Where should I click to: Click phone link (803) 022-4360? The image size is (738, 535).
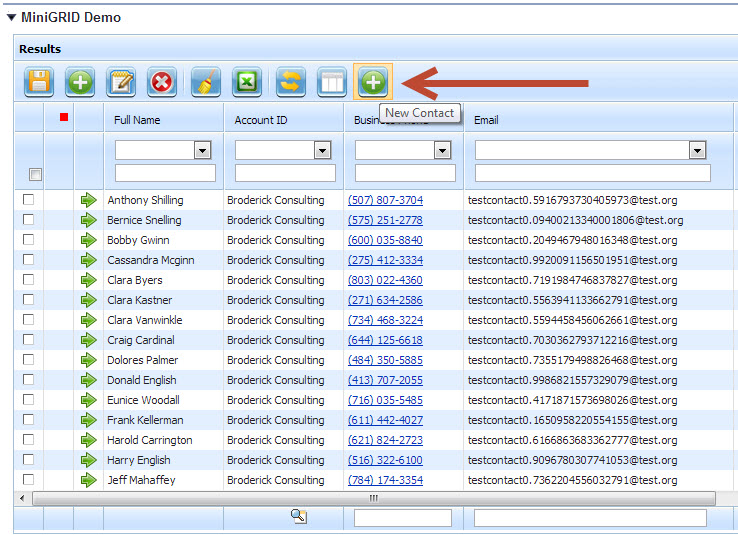pos(385,280)
